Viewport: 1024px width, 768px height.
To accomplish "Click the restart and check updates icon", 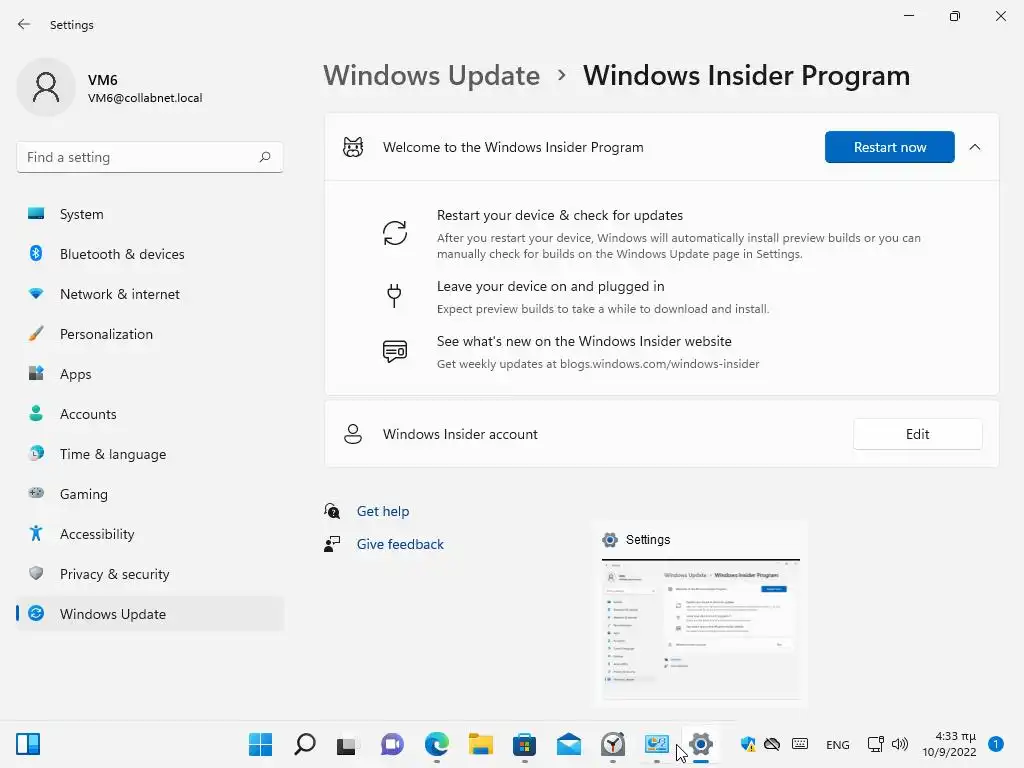I will [x=394, y=233].
